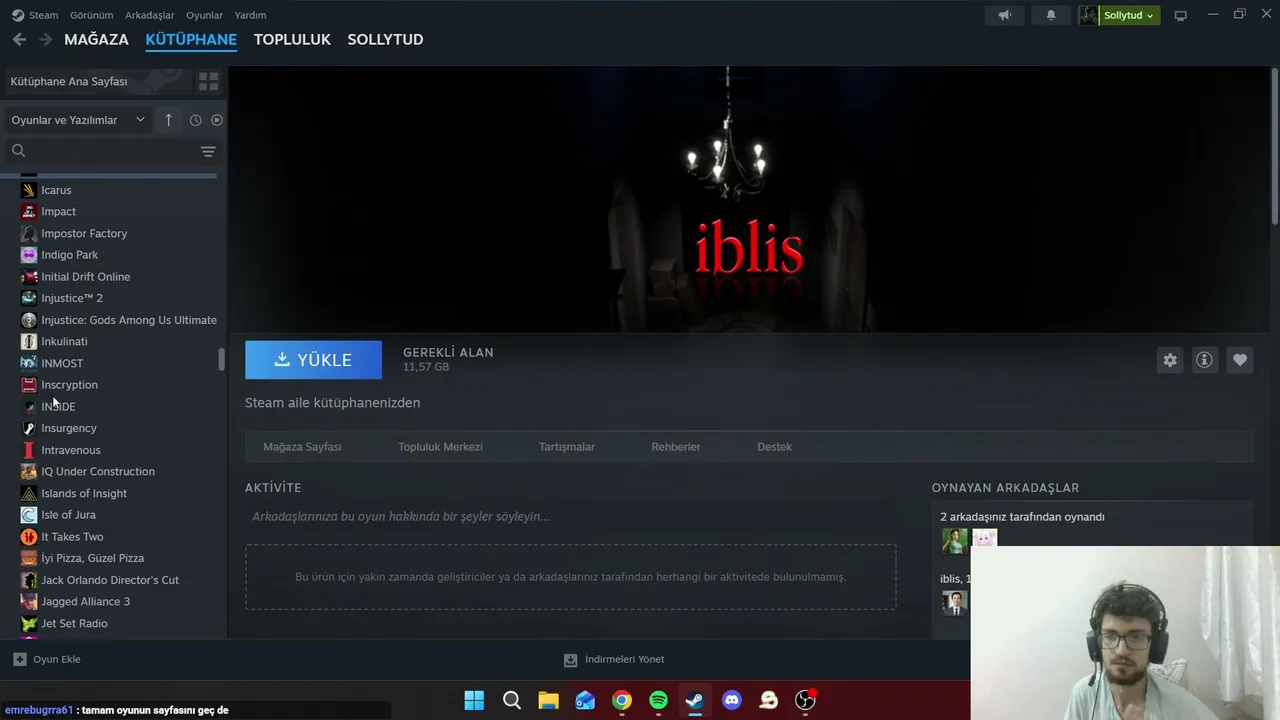
Task: Toggle sort order with up arrow
Action: [x=168, y=120]
